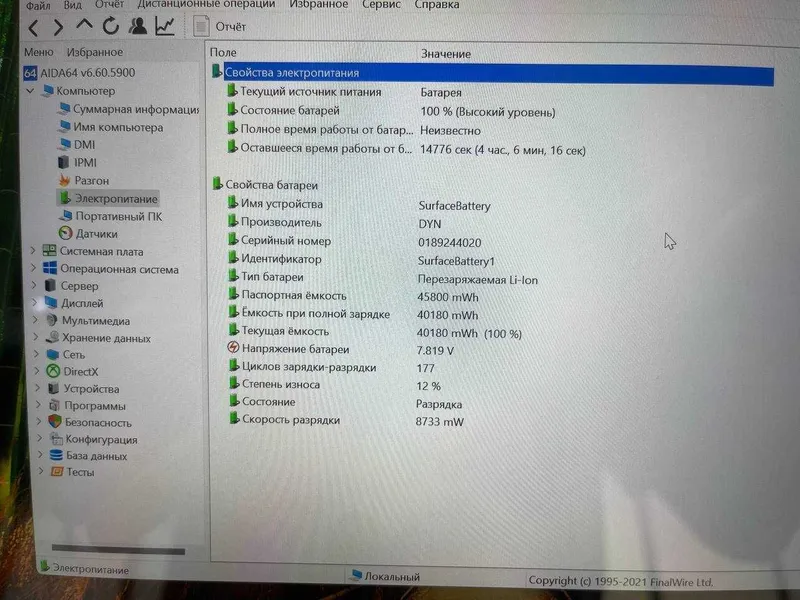The height and width of the screenshot is (600, 800).
Task: Click battery voltage 7.819 V value
Action: tap(435, 351)
